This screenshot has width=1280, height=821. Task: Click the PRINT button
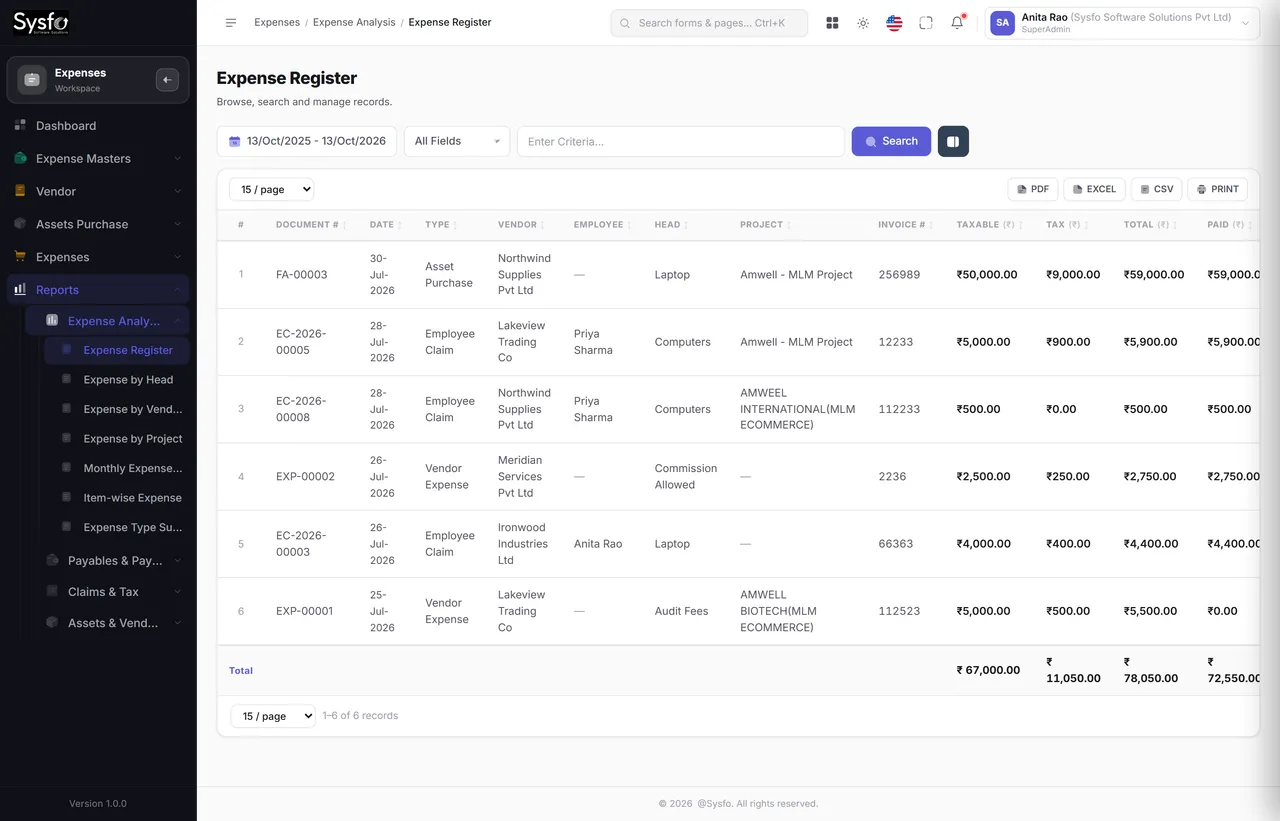(x=1218, y=189)
